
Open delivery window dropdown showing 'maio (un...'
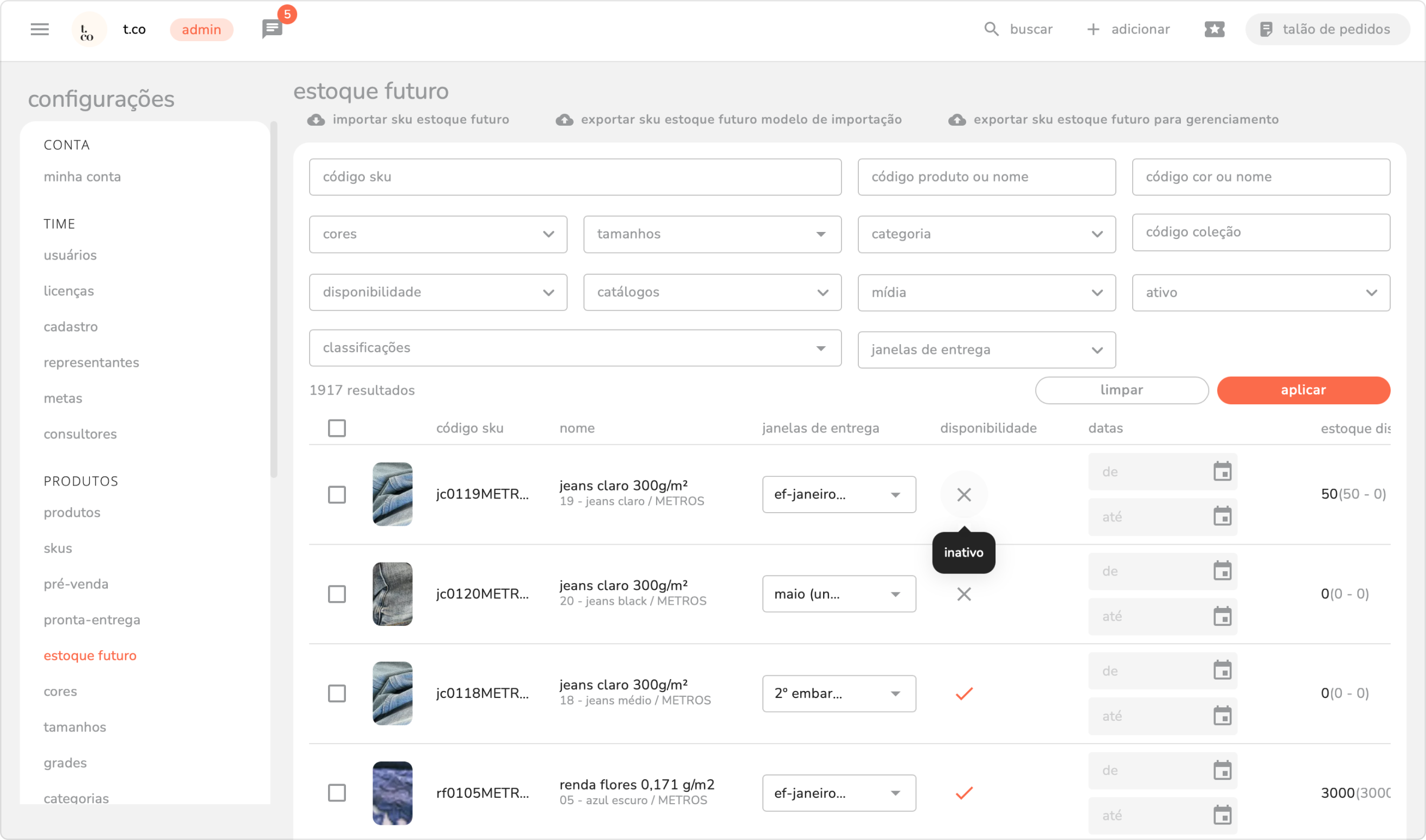point(839,595)
